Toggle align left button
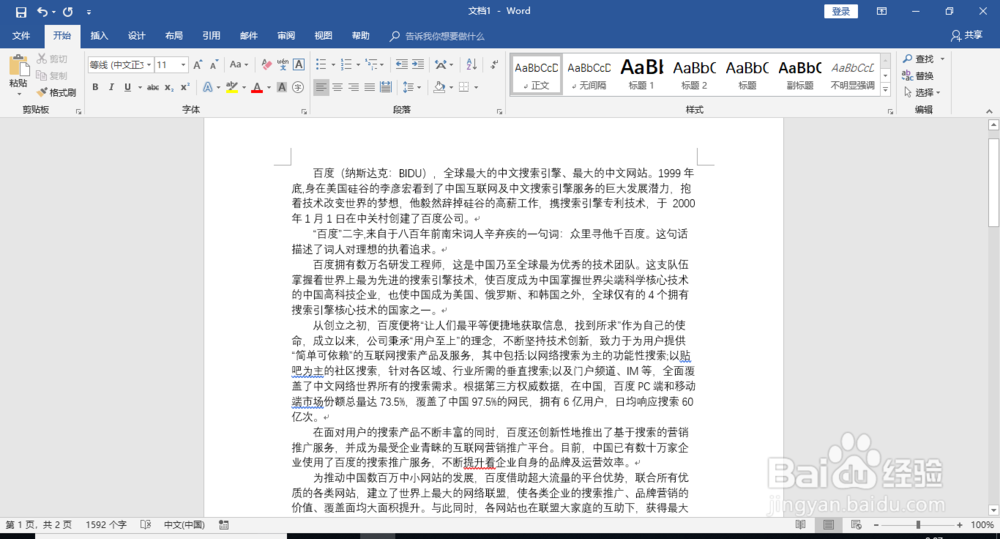Viewport: 1000px width, 539px height. [x=321, y=87]
